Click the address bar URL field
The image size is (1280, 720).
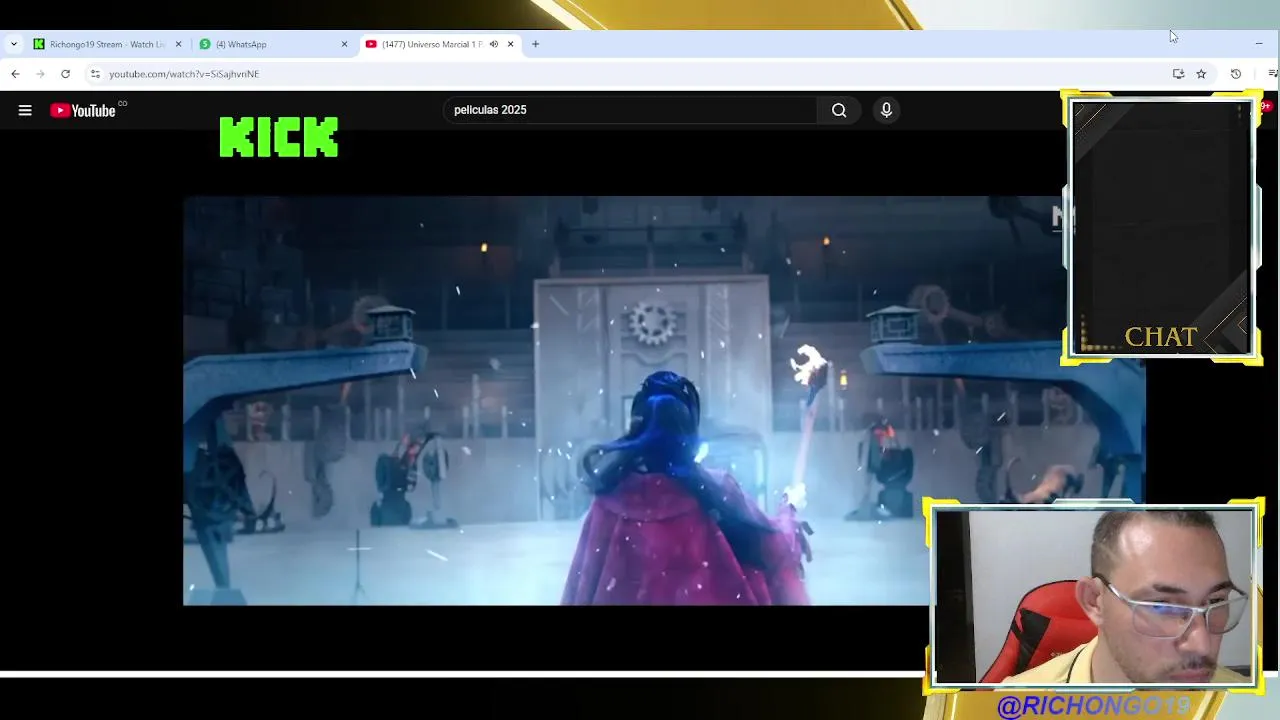pos(630,74)
